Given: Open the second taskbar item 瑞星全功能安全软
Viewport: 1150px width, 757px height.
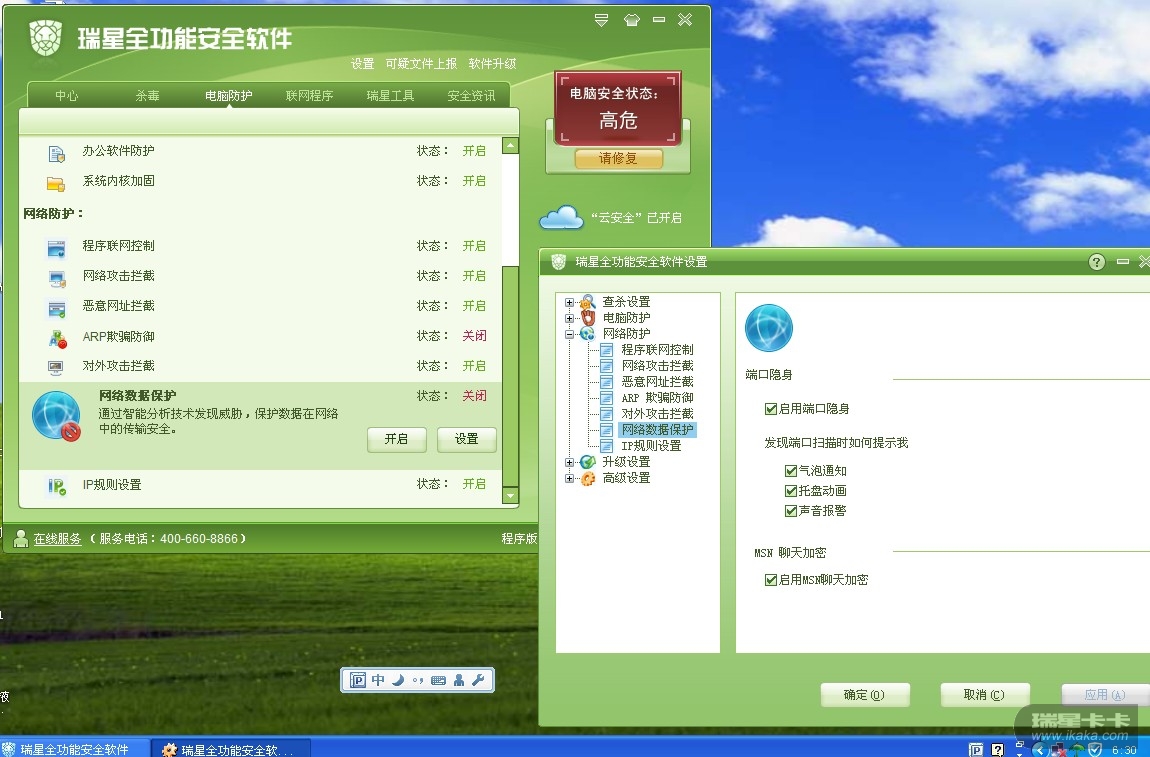Looking at the screenshot, I should 231,749.
